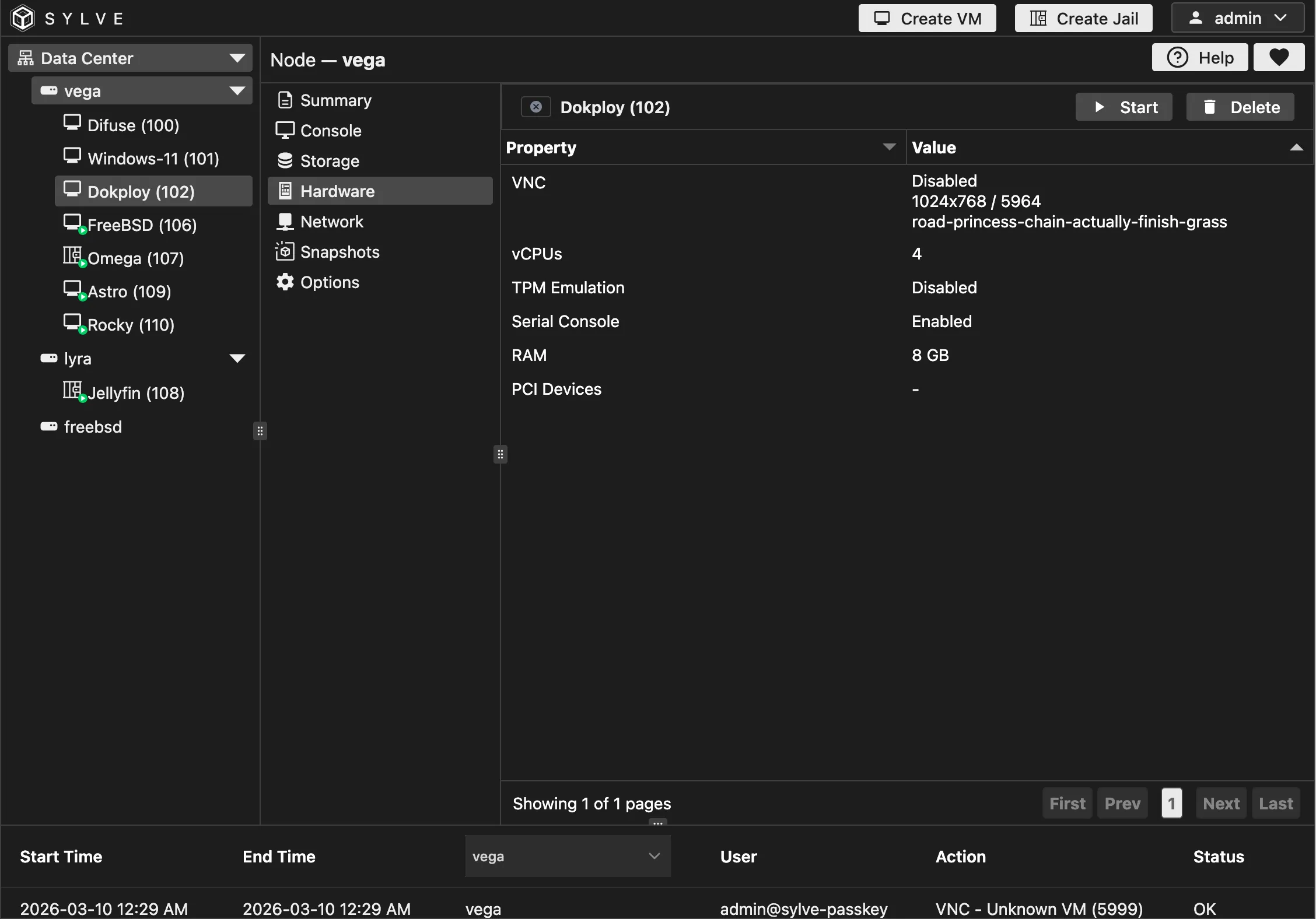Collapse the vega node tree

237,91
